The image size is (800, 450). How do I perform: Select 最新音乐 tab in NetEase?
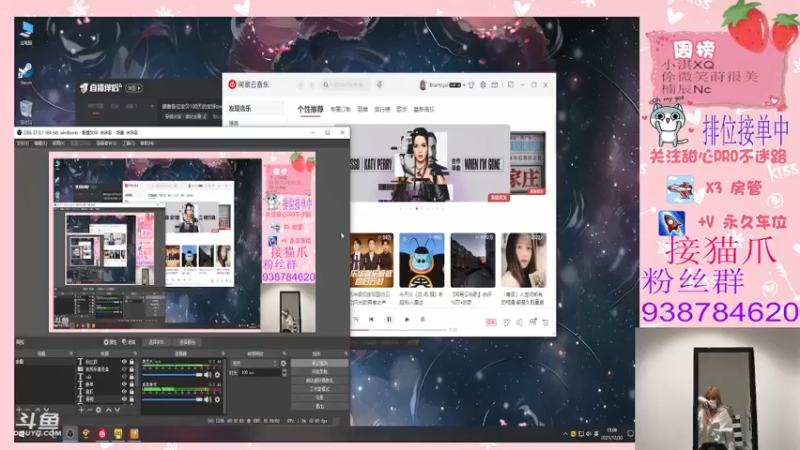(424, 109)
